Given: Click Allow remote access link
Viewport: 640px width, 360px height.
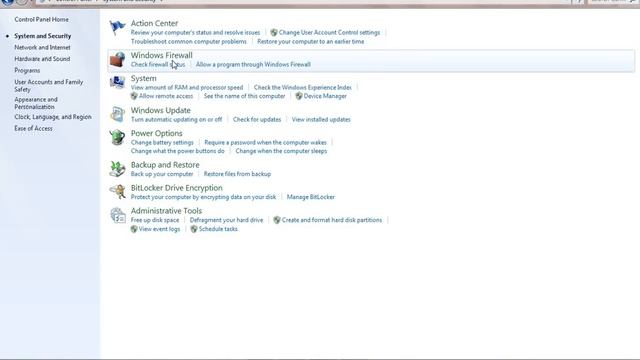Looking at the screenshot, I should (x=166, y=96).
